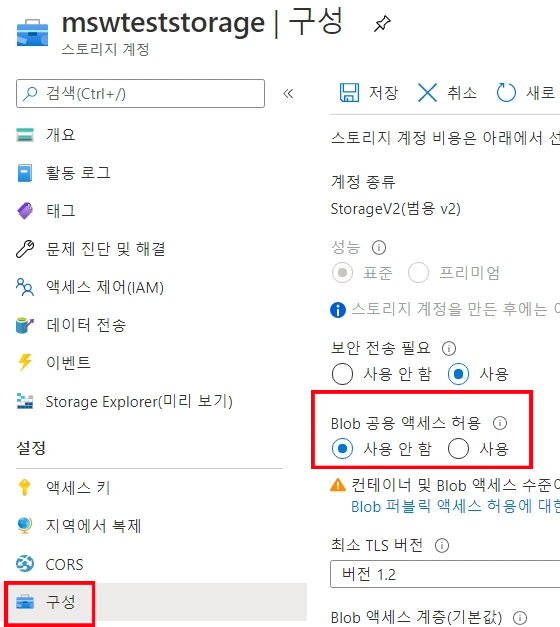Click the 지역에서 복제 globe icon

point(25,525)
